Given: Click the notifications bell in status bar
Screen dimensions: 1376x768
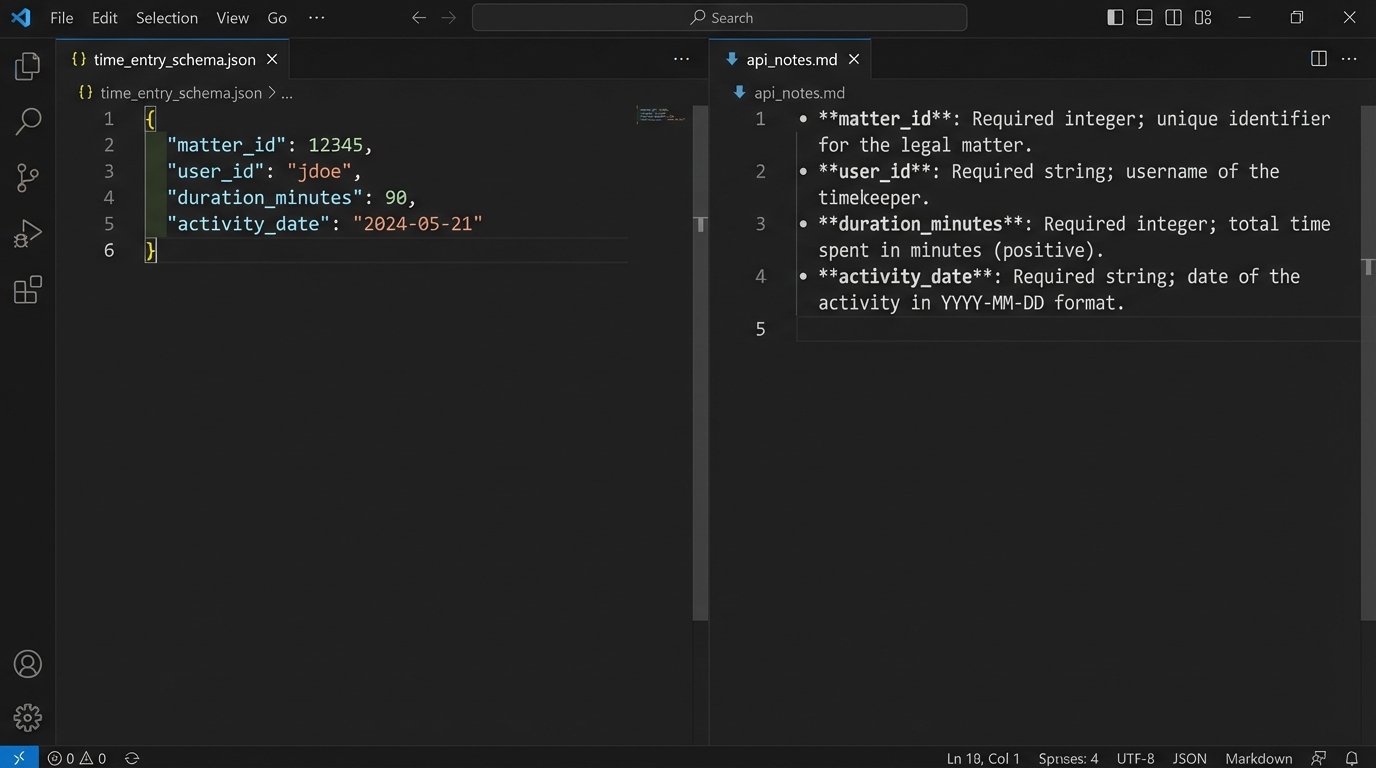Looking at the screenshot, I should coord(1351,758).
